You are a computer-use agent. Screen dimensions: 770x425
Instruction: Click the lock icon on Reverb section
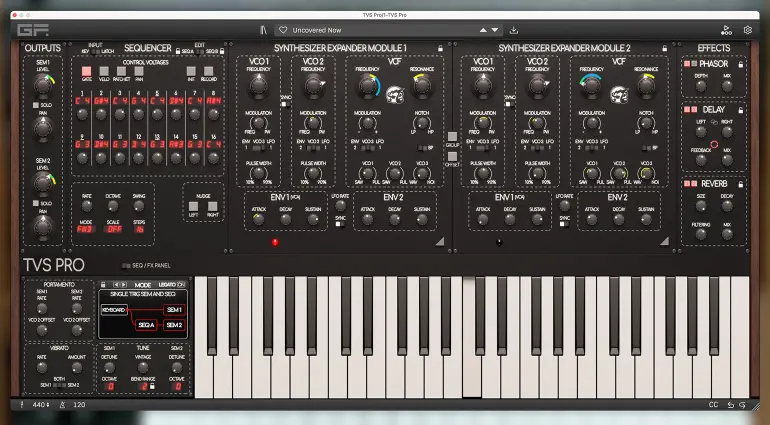coord(739,184)
